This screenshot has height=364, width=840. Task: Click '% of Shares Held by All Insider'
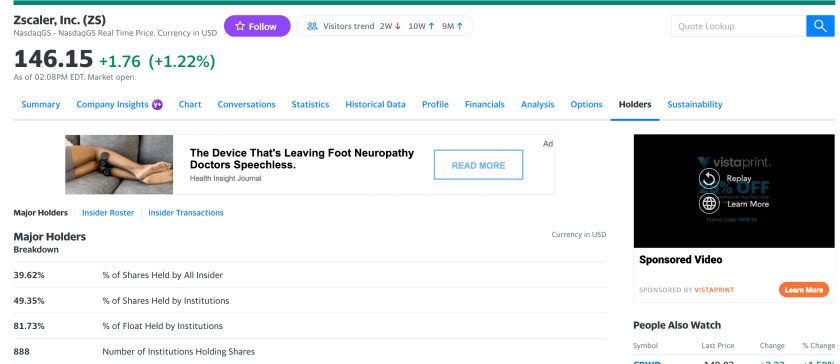click(x=163, y=275)
